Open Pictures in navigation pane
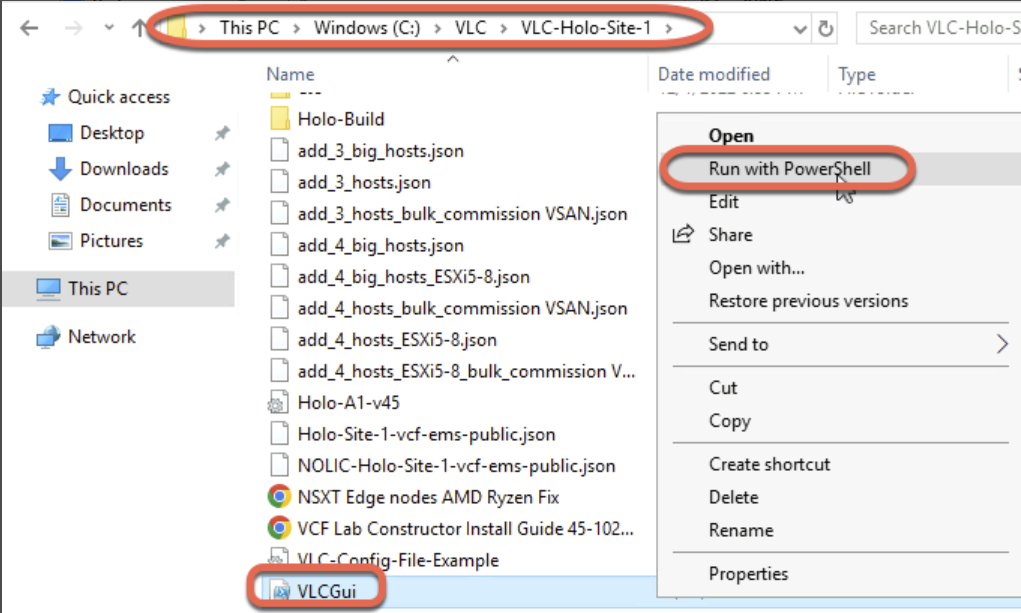This screenshot has width=1021, height=613. coord(111,240)
